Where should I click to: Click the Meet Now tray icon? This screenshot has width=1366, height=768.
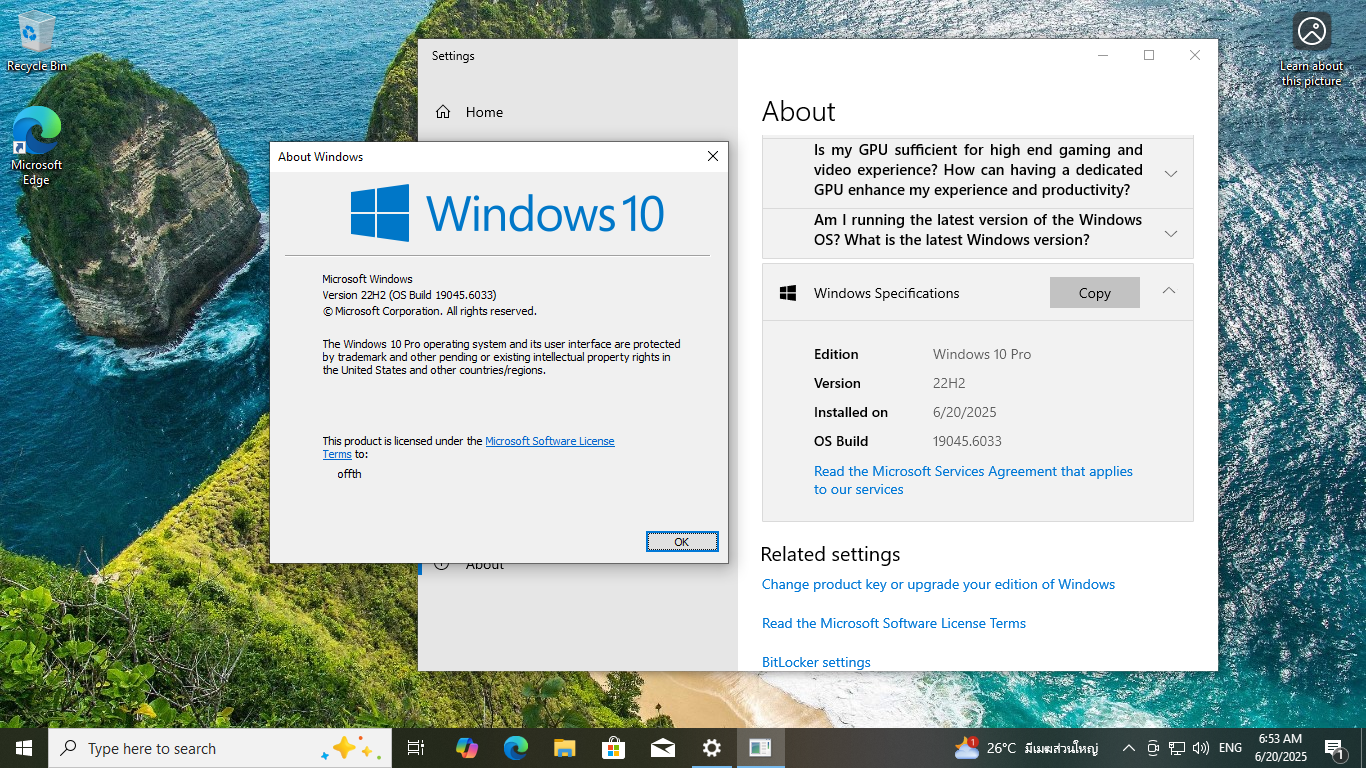click(1153, 748)
